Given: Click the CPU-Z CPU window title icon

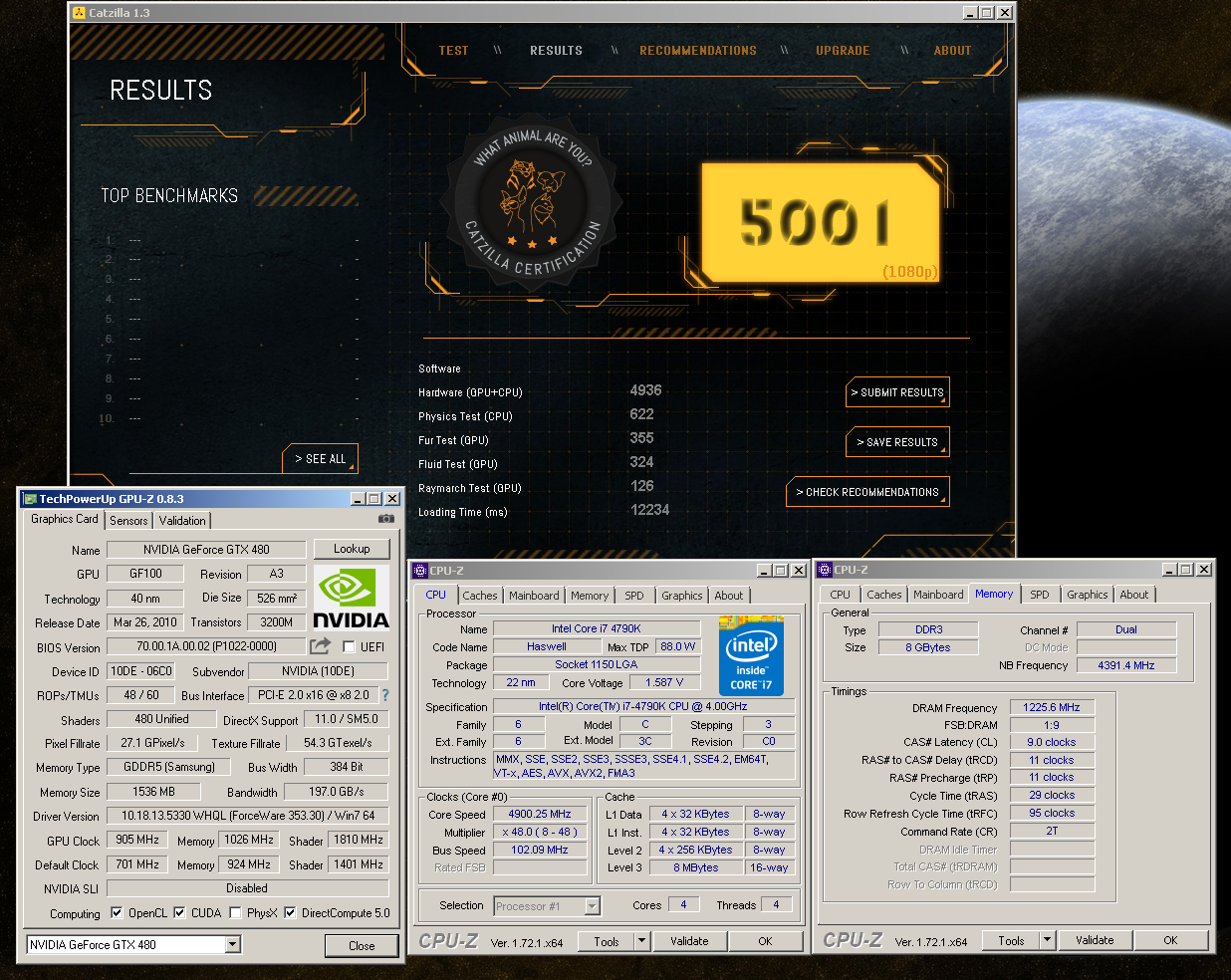Looking at the screenshot, I should click(x=420, y=571).
